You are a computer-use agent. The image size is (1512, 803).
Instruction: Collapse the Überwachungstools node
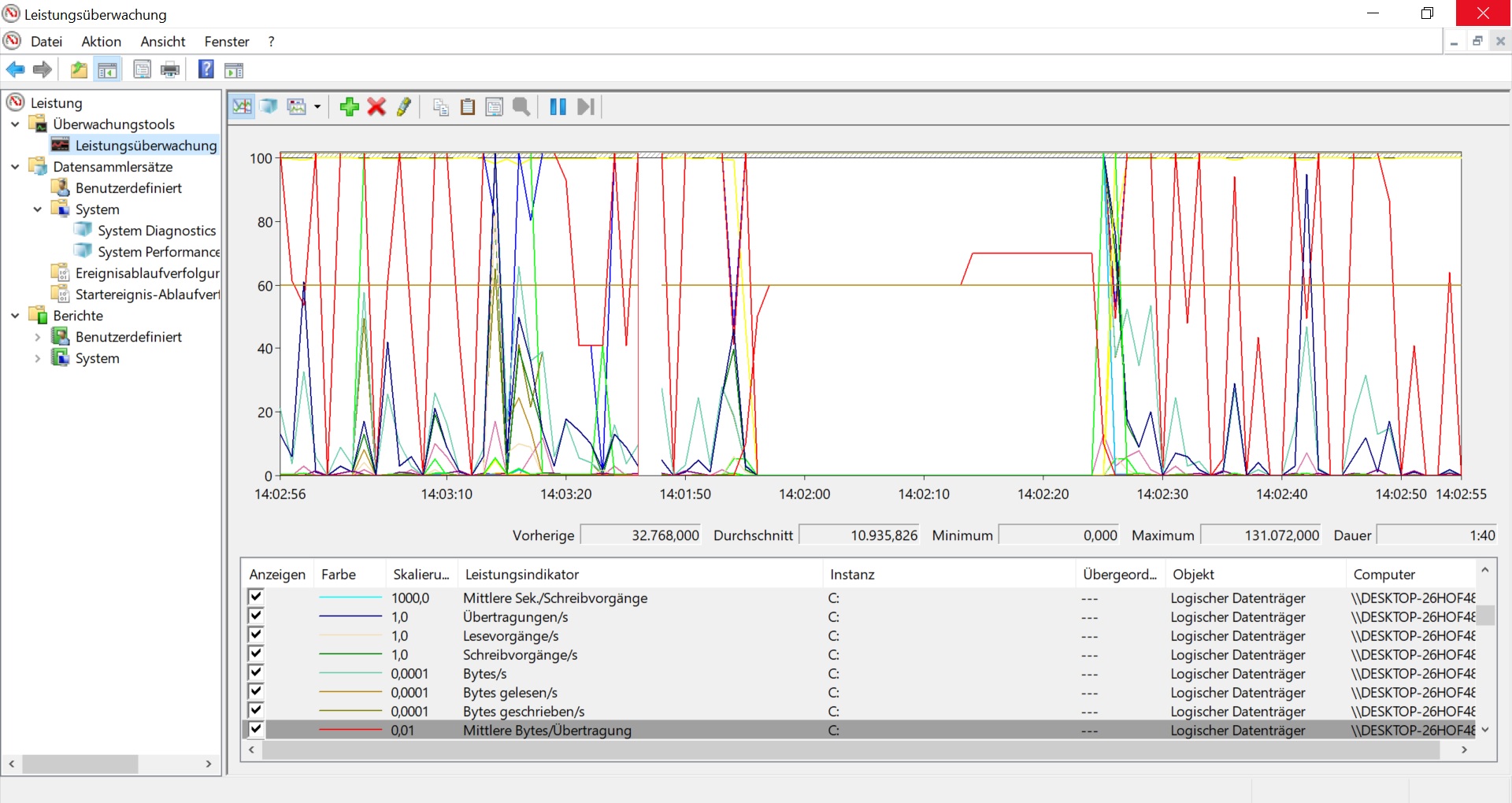15,124
